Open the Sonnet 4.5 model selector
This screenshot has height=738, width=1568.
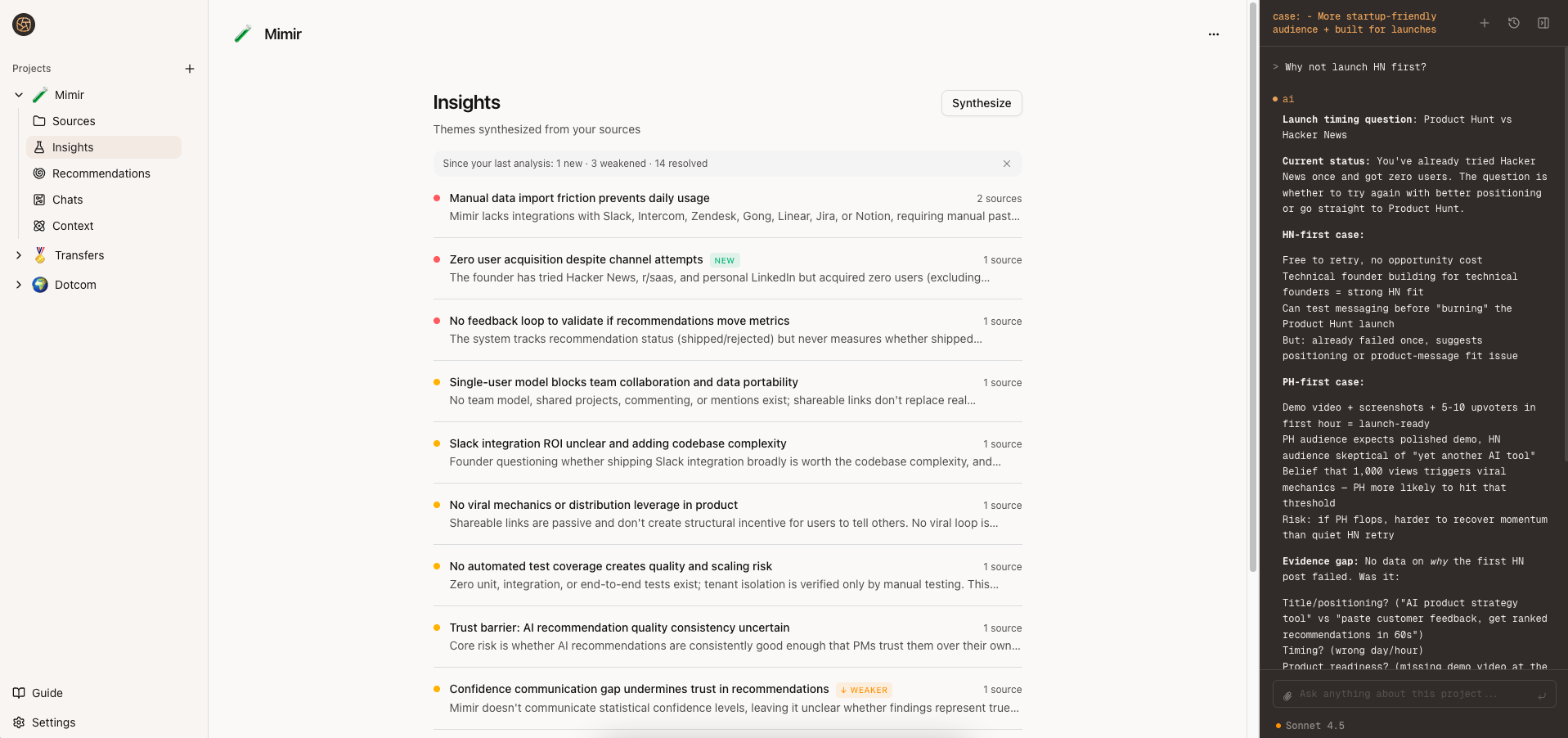[x=1314, y=726]
